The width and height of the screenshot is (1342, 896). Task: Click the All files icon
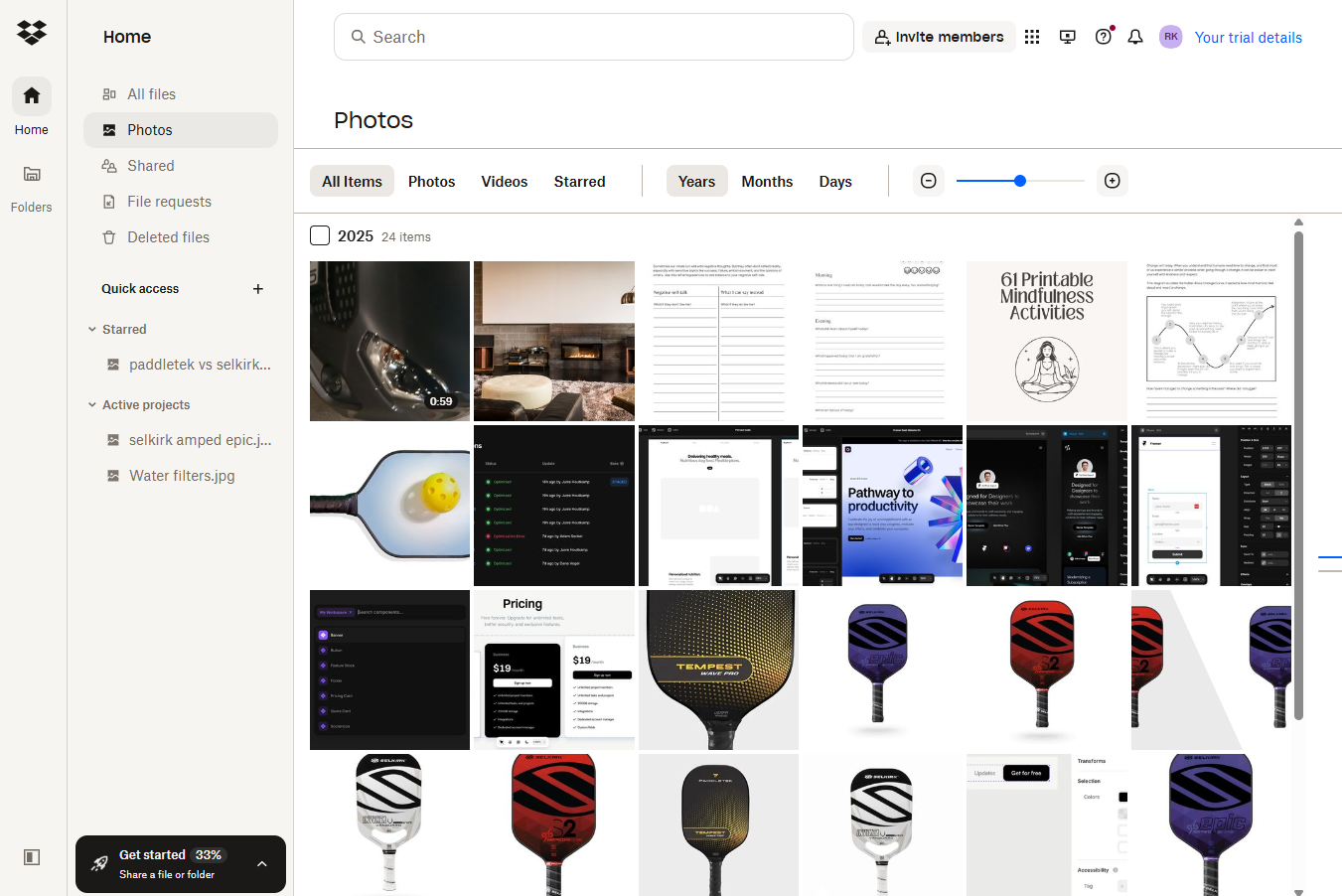click(109, 94)
